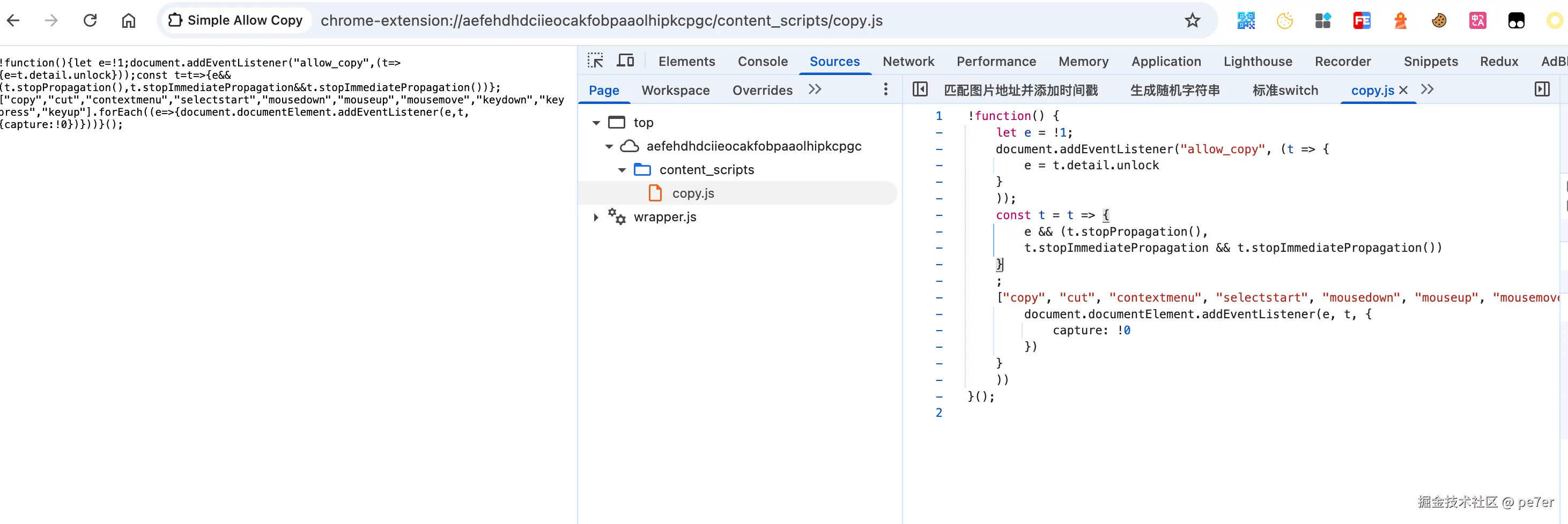Open the browser home page
This screenshot has width=1568, height=524.
coord(129,21)
